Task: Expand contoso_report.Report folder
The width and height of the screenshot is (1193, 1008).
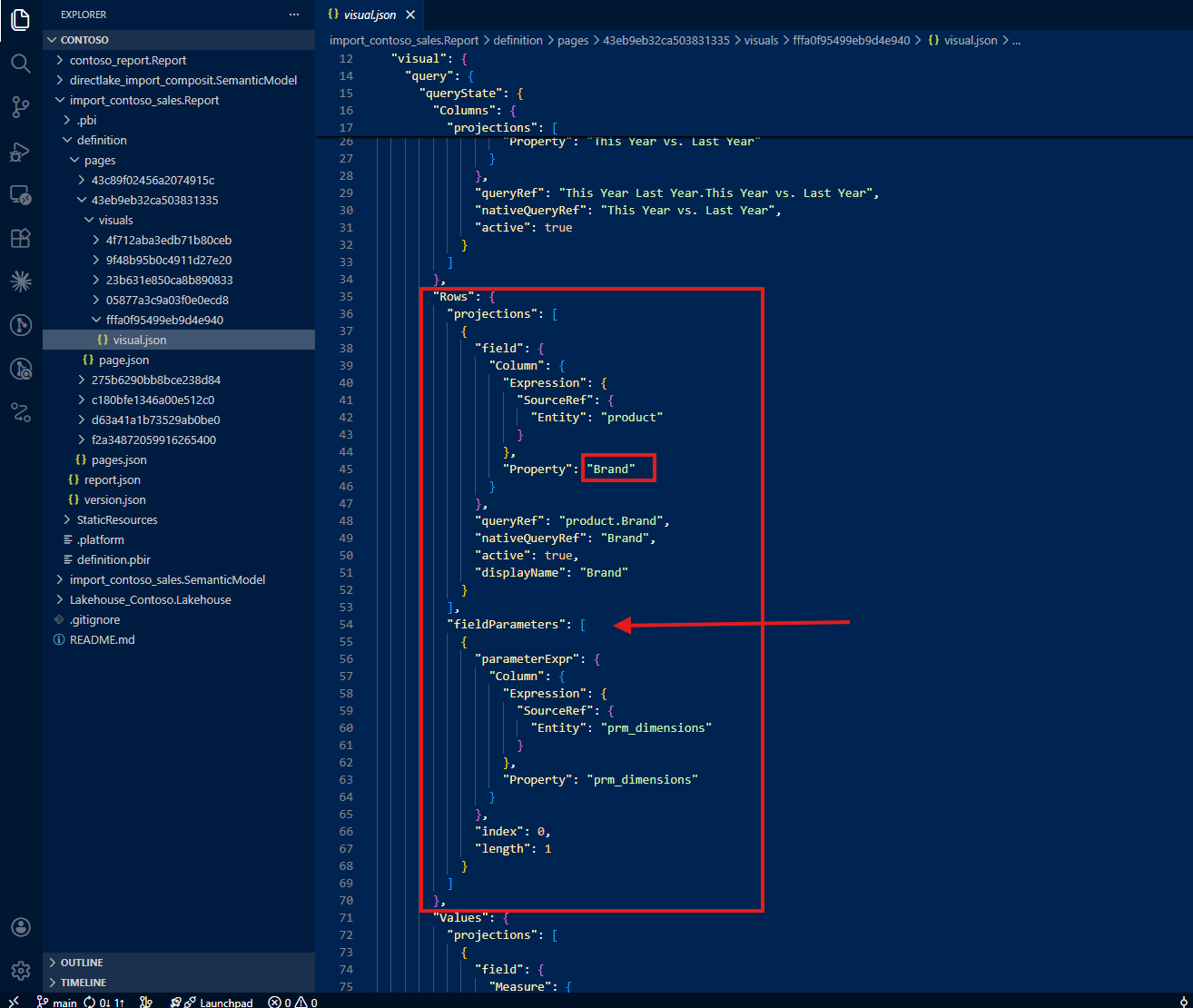Action: tap(179, 60)
